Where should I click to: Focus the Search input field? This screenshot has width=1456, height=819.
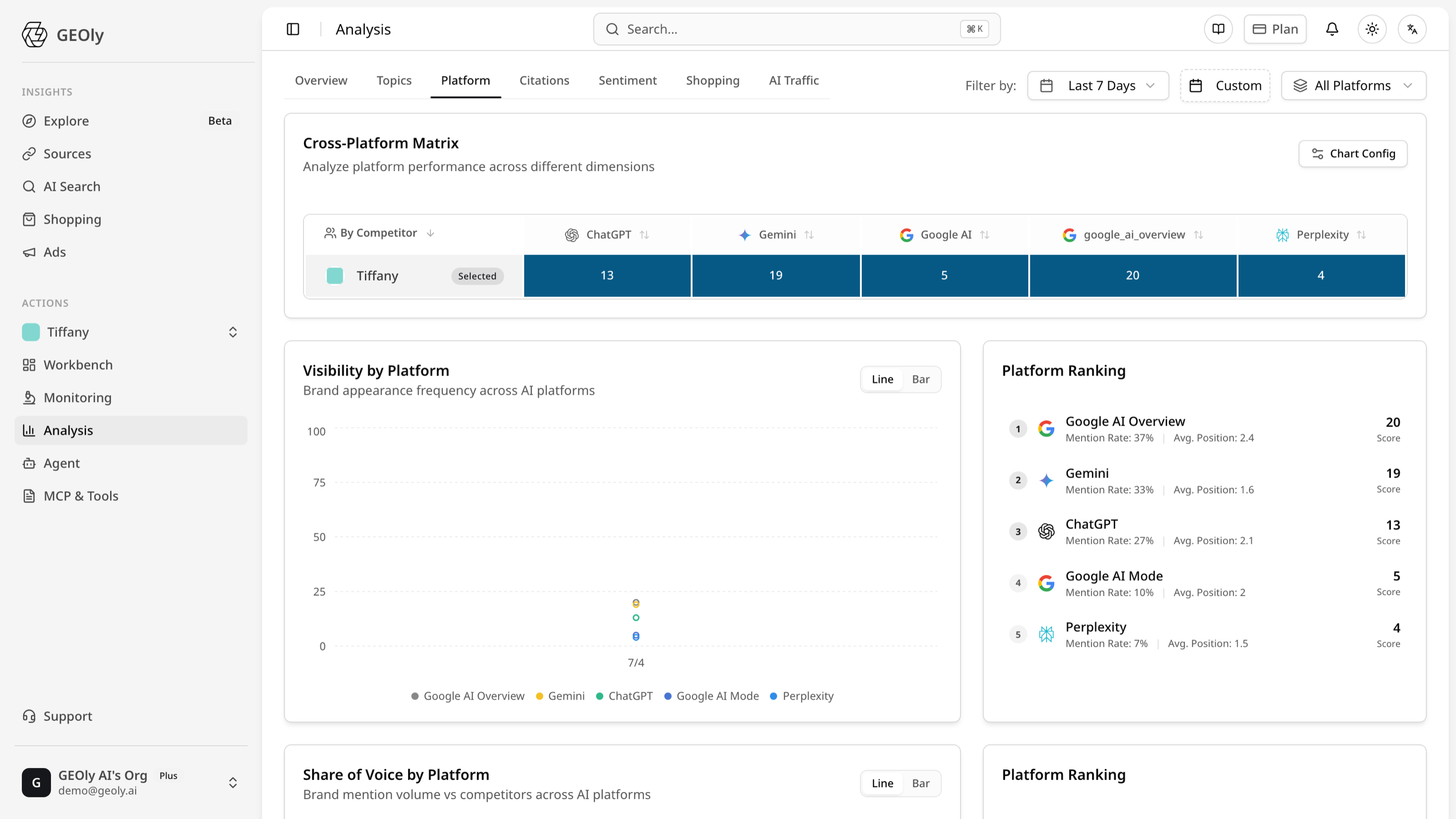point(797,29)
